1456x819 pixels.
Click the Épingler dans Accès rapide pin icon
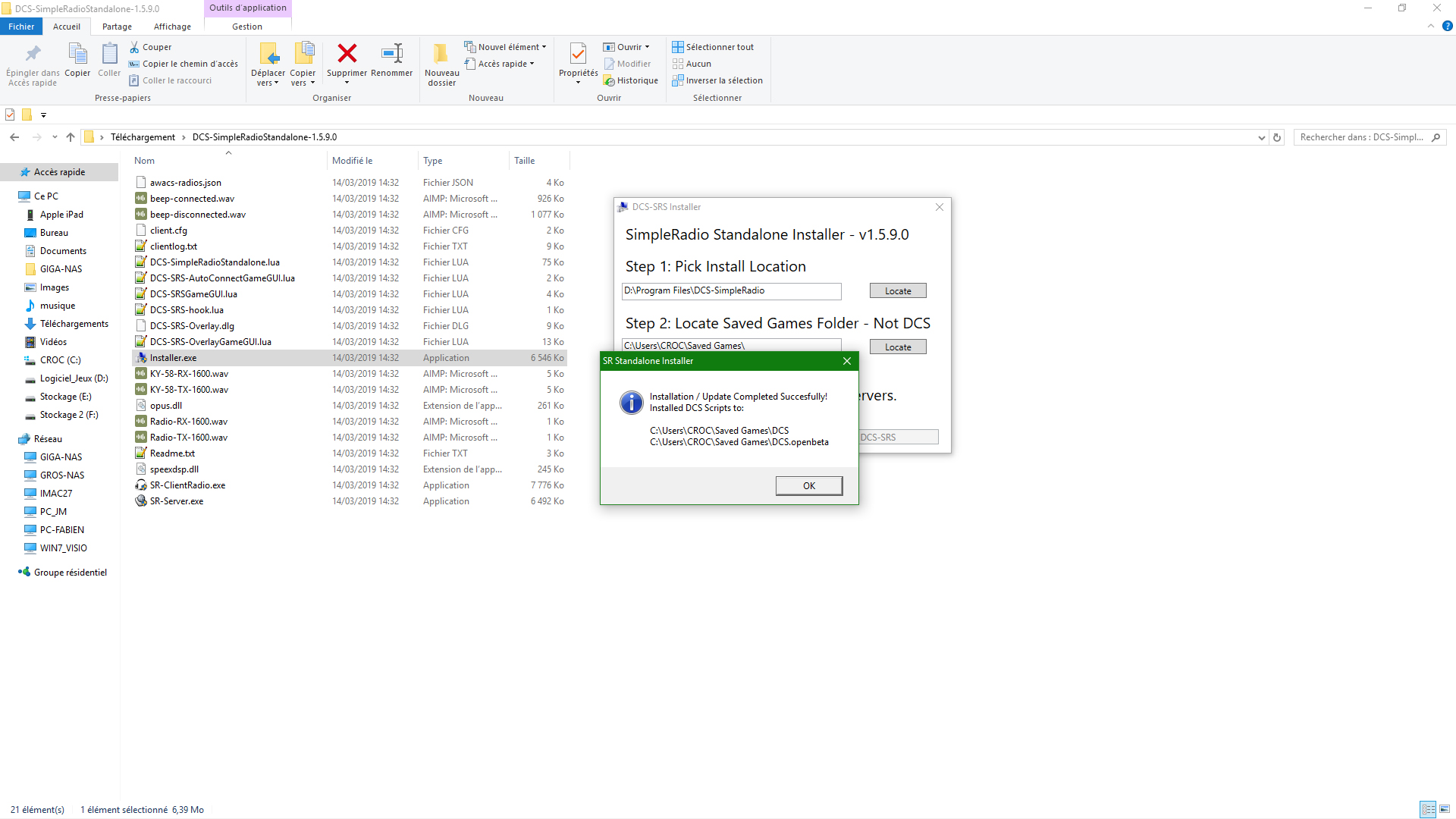click(x=33, y=53)
